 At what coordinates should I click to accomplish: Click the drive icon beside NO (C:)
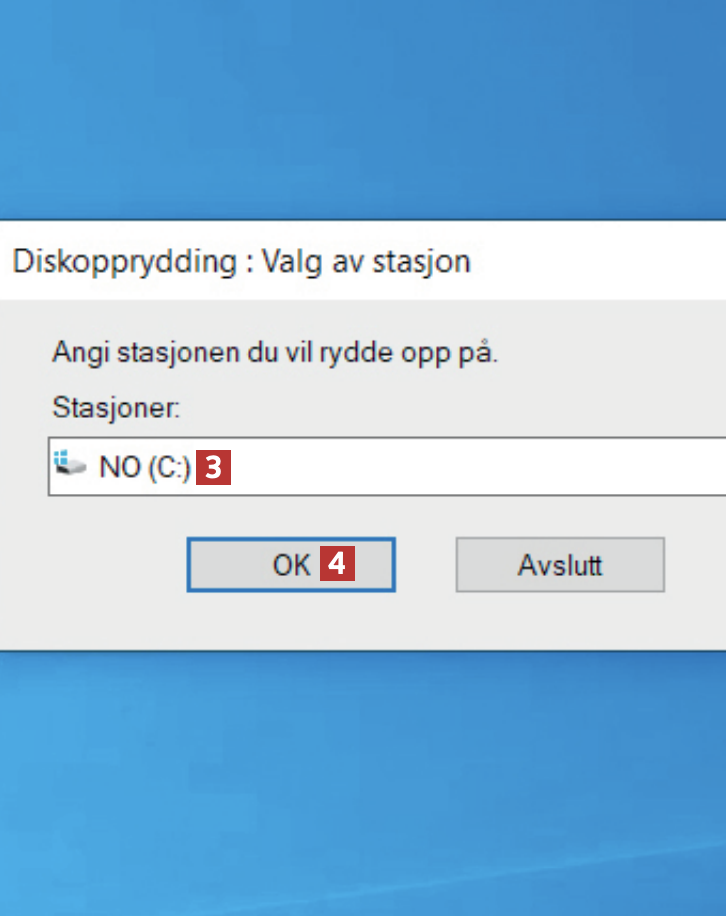[x=70, y=466]
